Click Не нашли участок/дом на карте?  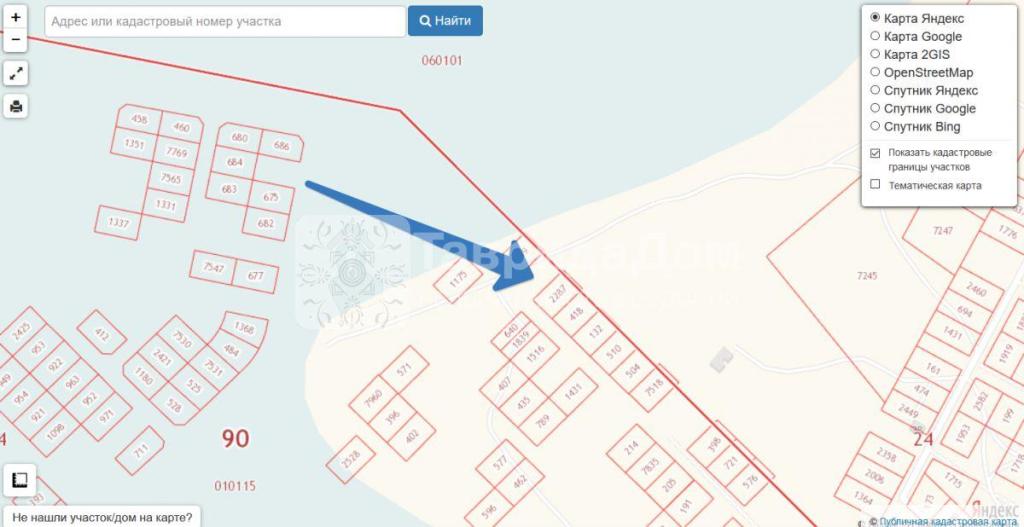point(102,518)
